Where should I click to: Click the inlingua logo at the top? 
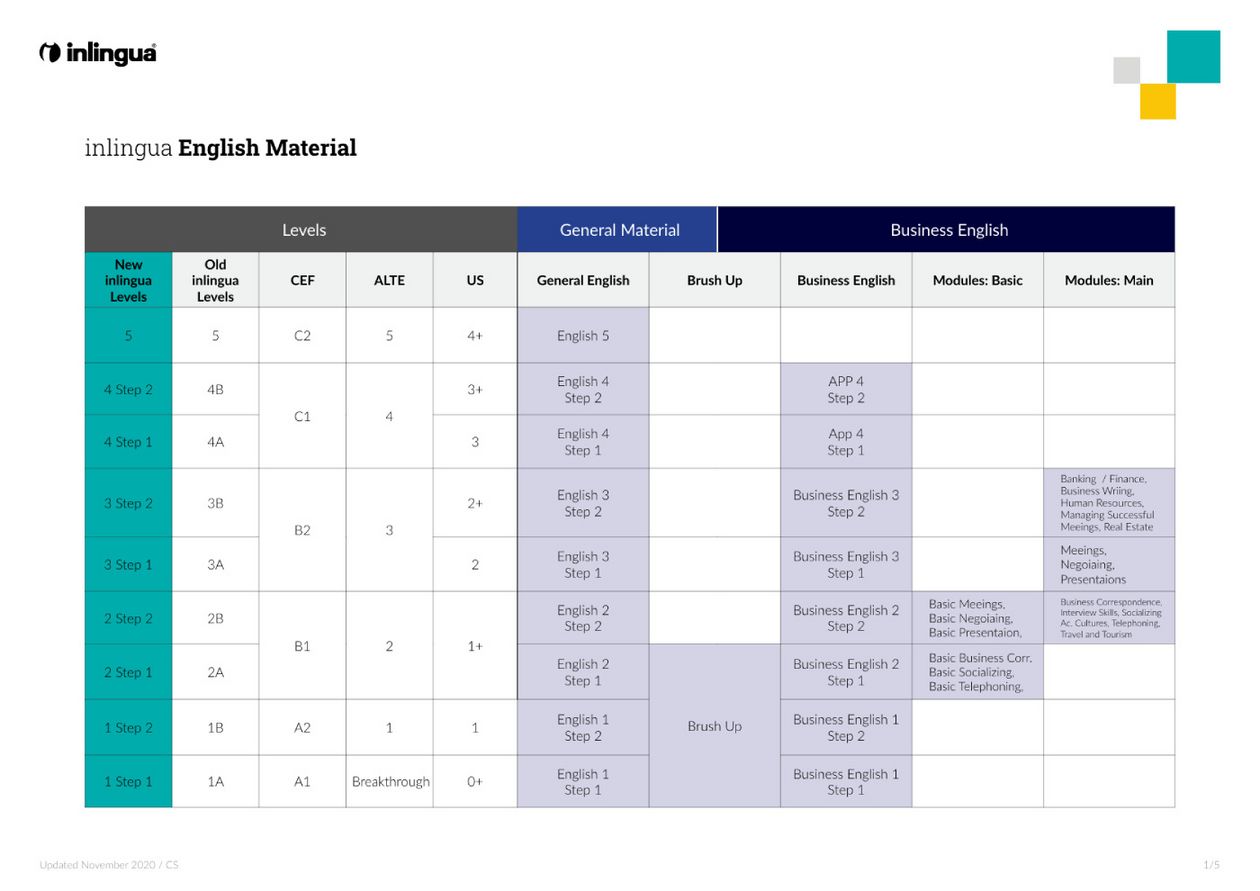[97, 53]
